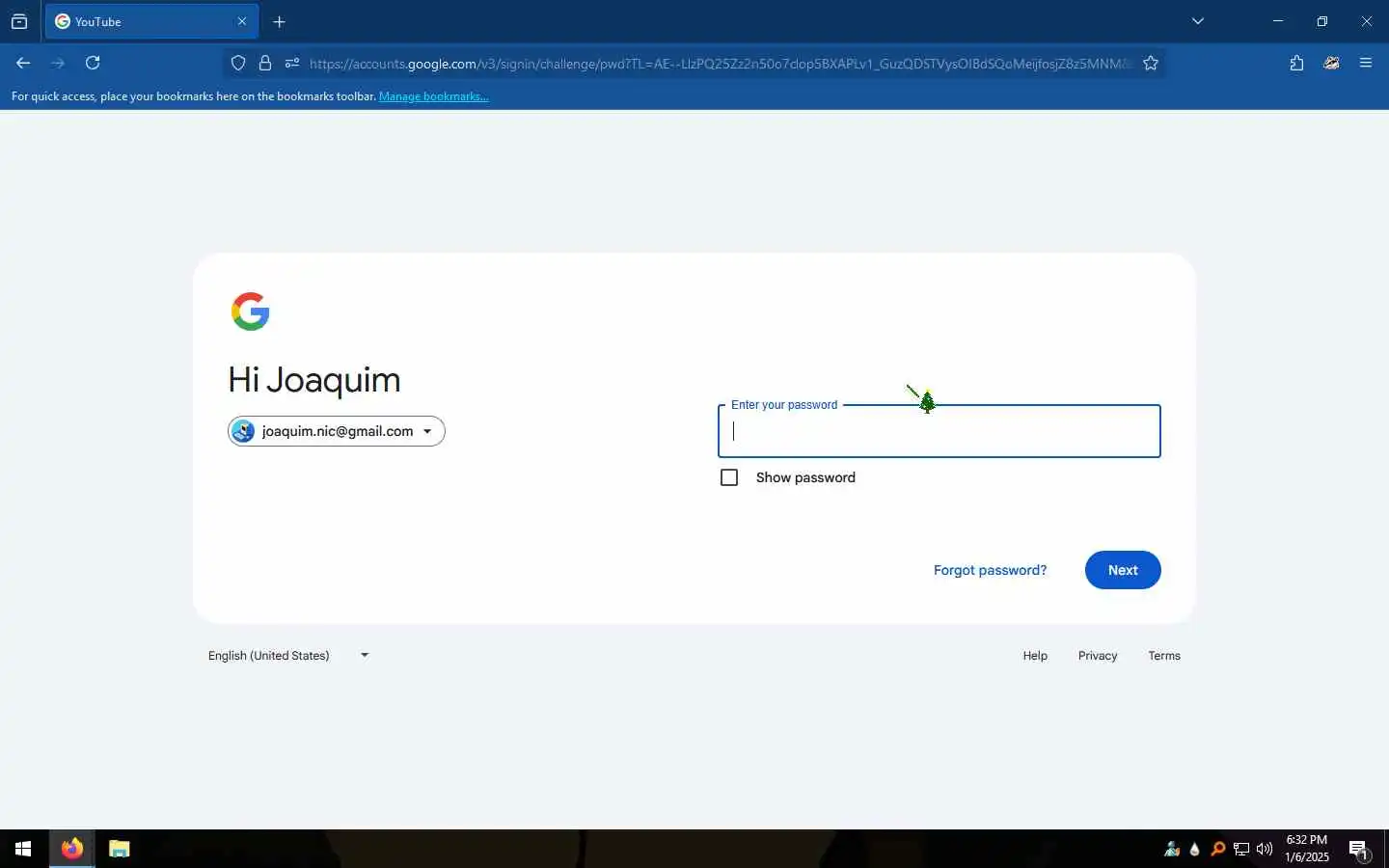Open Firefox View recent browsing icon
This screenshot has width=1389, height=868.
[19, 21]
